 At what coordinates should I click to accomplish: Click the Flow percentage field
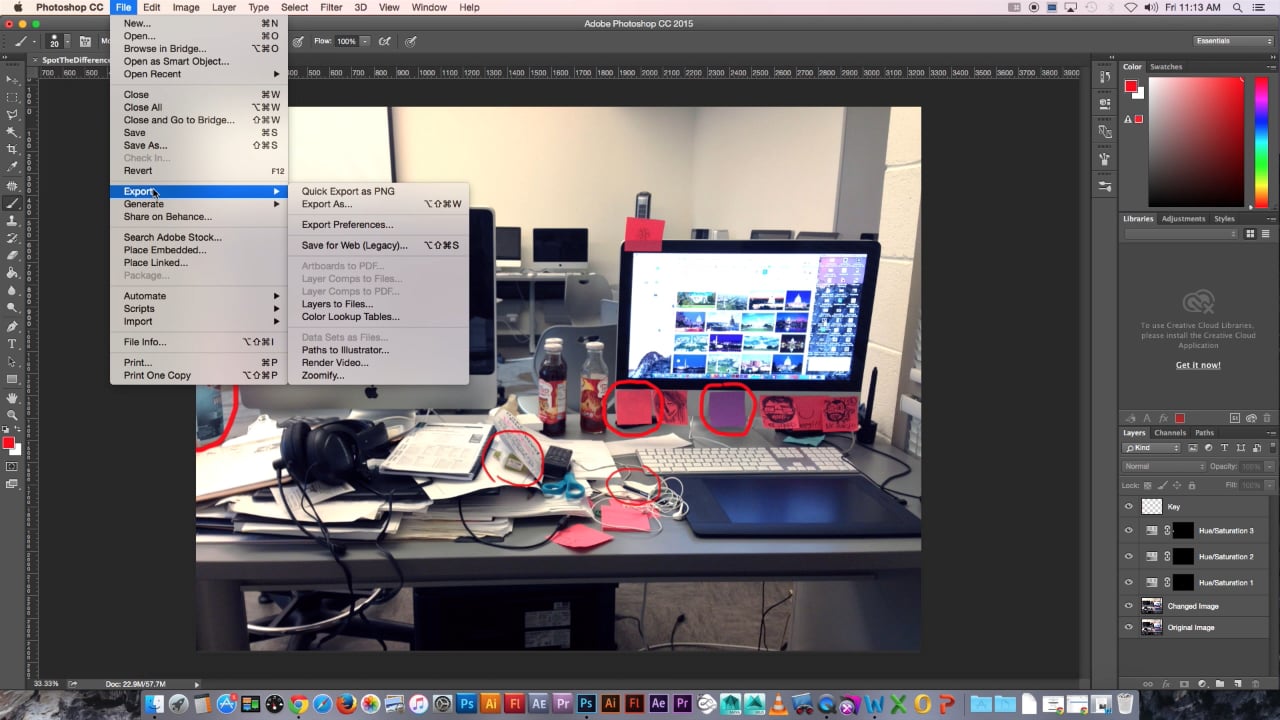[x=346, y=42]
